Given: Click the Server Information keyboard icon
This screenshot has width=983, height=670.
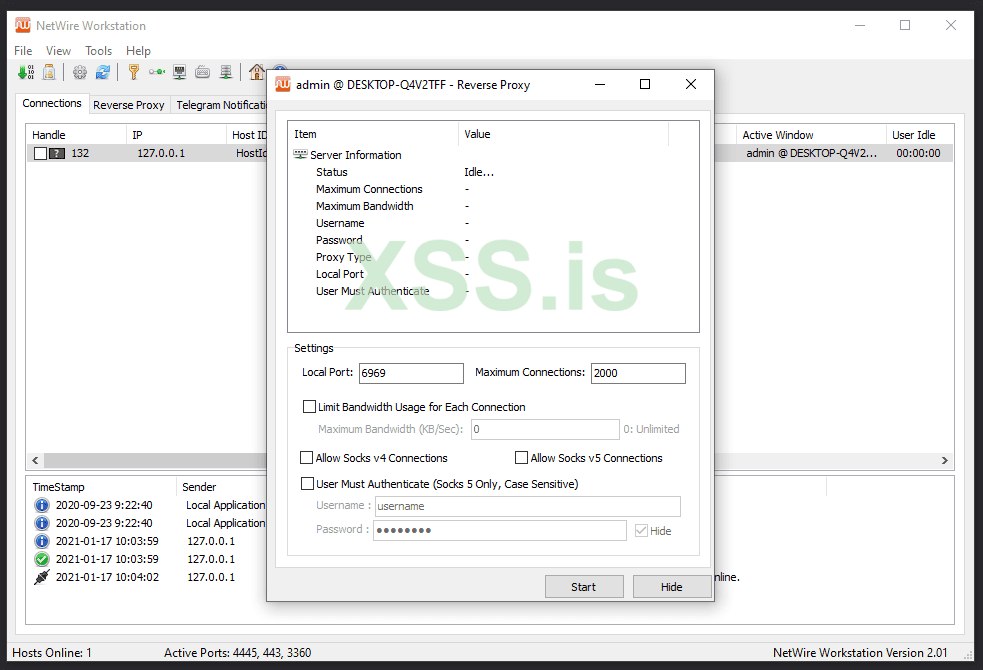Looking at the screenshot, I should click(x=300, y=154).
